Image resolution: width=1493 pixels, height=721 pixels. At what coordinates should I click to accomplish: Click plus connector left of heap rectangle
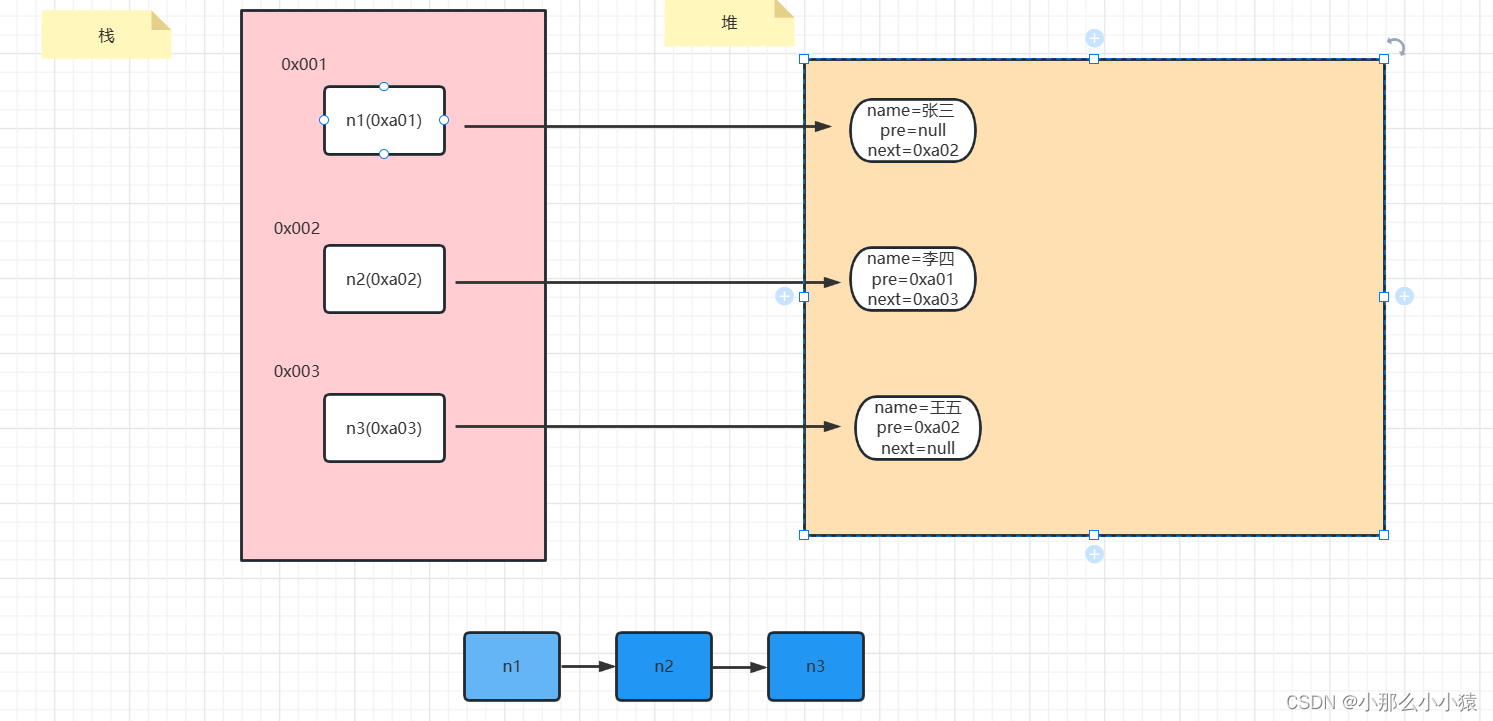point(784,296)
